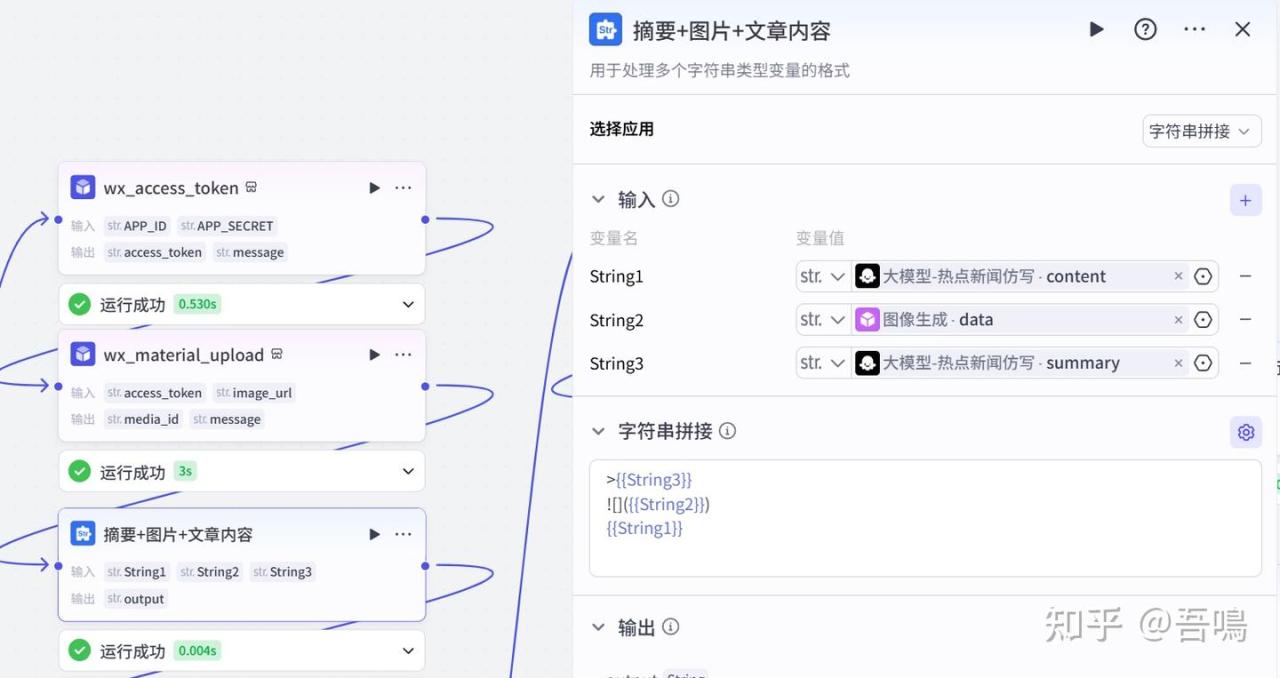
Task: Select the wx_material_upload node title
Action: (x=184, y=355)
